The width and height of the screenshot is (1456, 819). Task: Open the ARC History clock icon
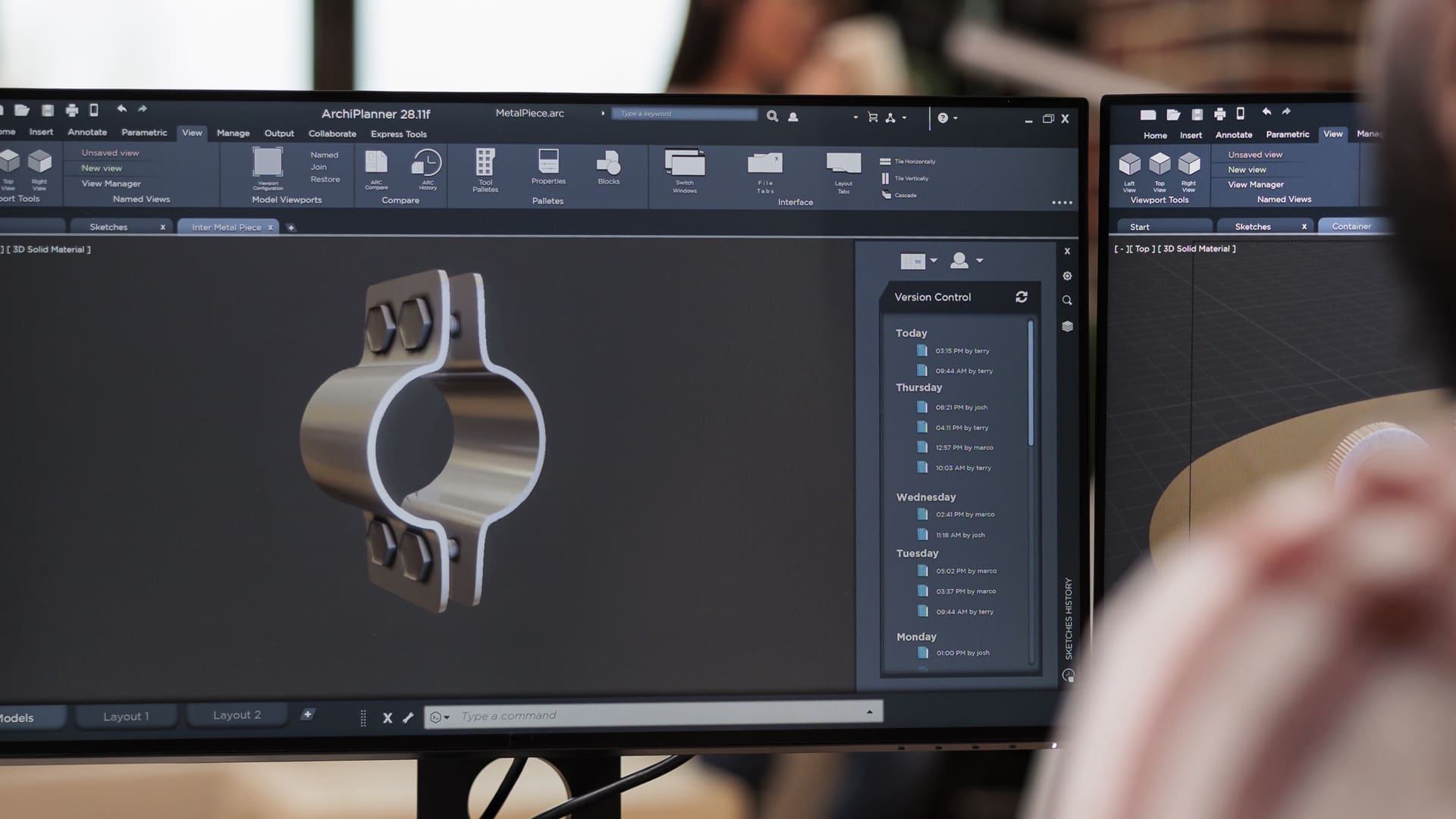coord(427,164)
